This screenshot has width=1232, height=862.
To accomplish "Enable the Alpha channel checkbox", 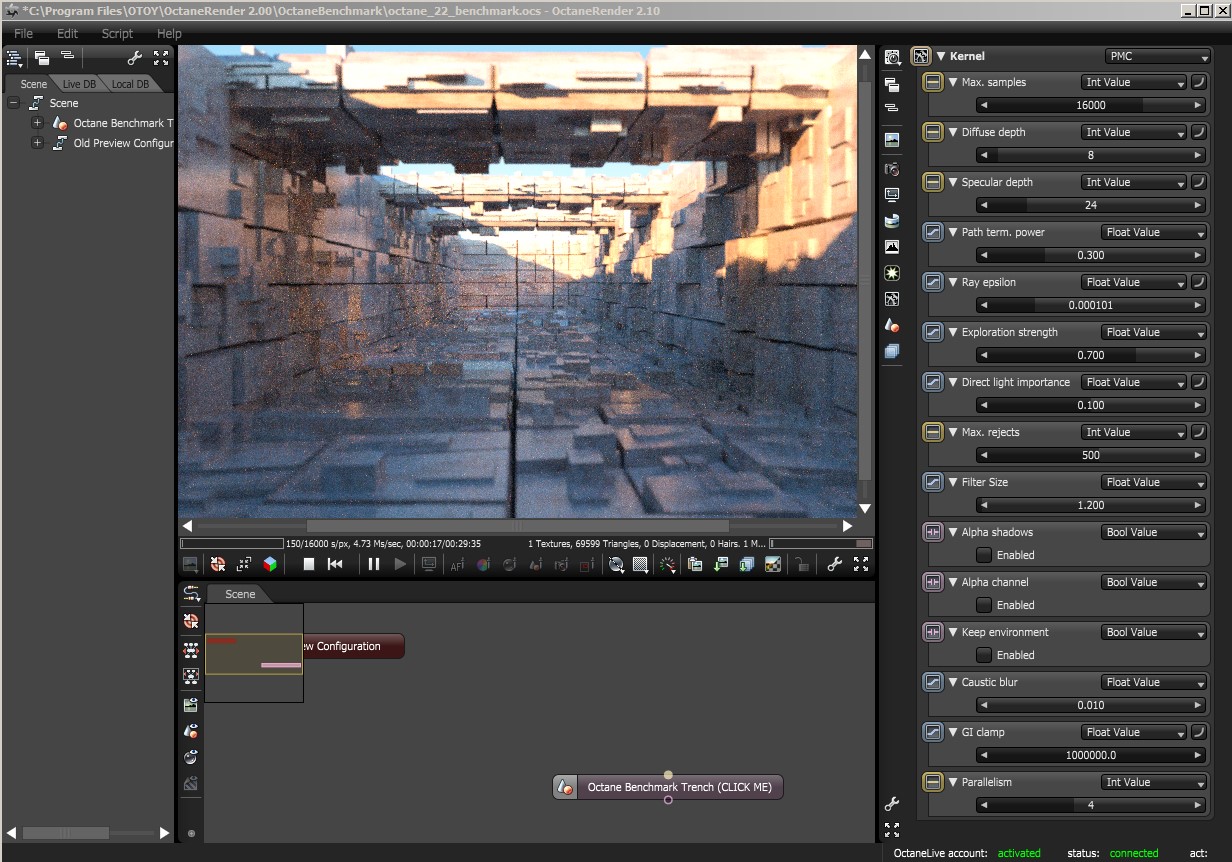I will coord(984,605).
